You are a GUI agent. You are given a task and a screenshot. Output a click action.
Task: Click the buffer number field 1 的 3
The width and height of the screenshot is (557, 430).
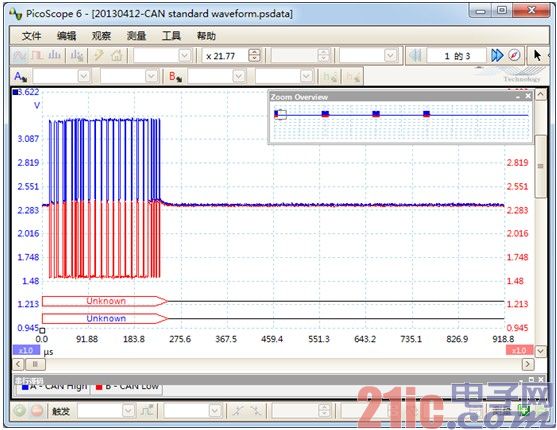[x=457, y=56]
